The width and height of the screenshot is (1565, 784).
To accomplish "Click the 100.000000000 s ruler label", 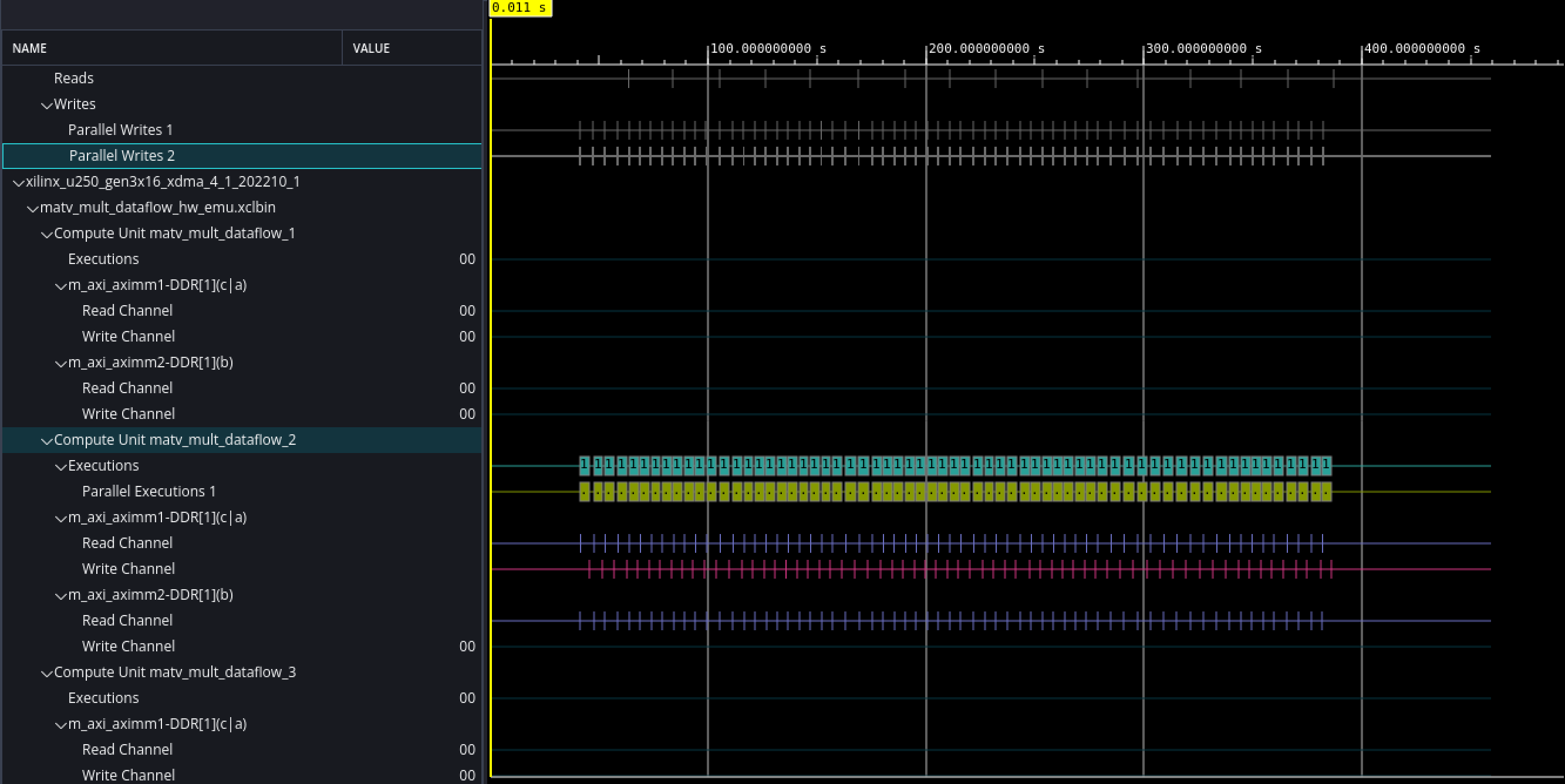I will pyautogui.click(x=768, y=49).
